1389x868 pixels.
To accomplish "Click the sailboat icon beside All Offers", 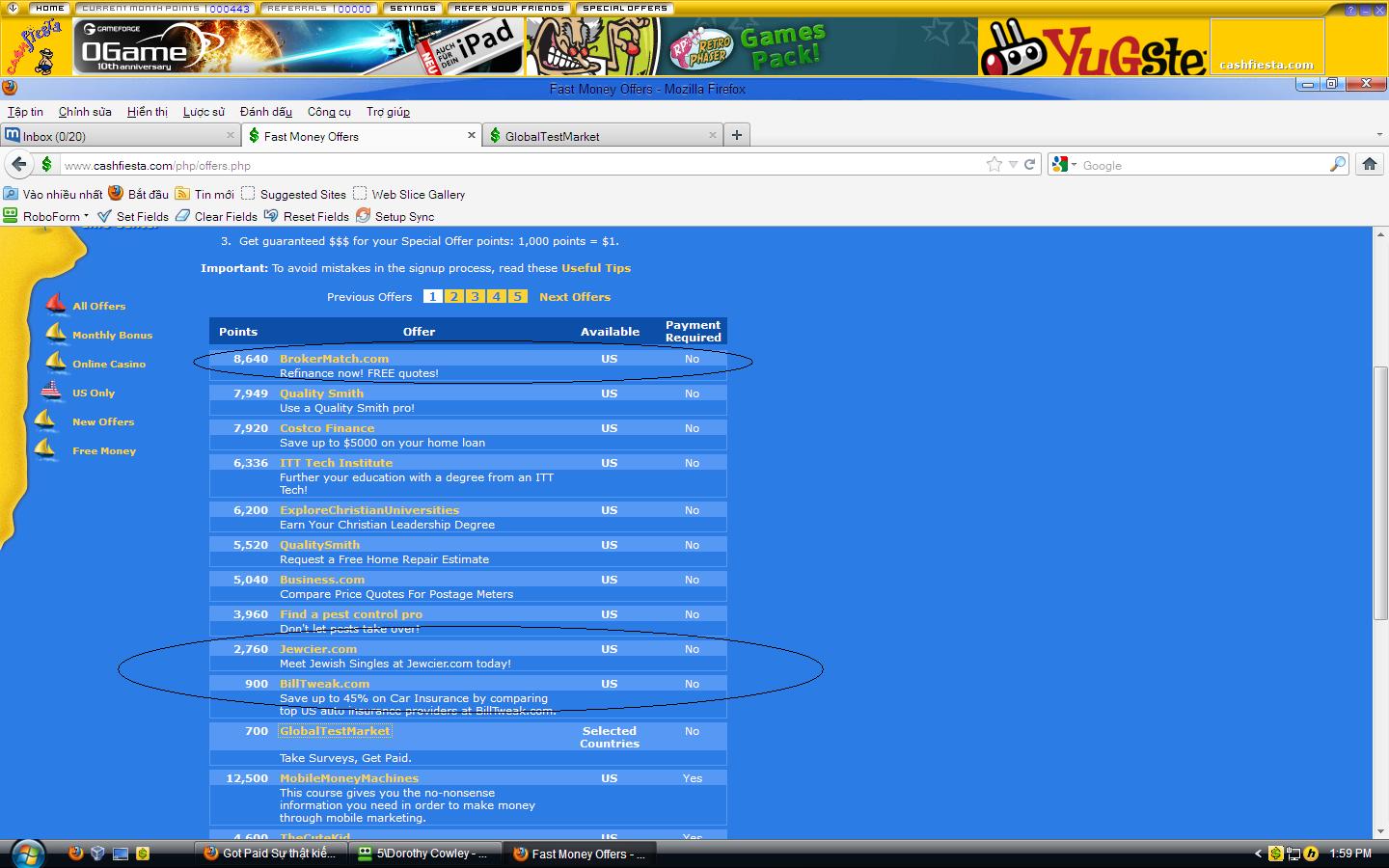I will (x=56, y=304).
